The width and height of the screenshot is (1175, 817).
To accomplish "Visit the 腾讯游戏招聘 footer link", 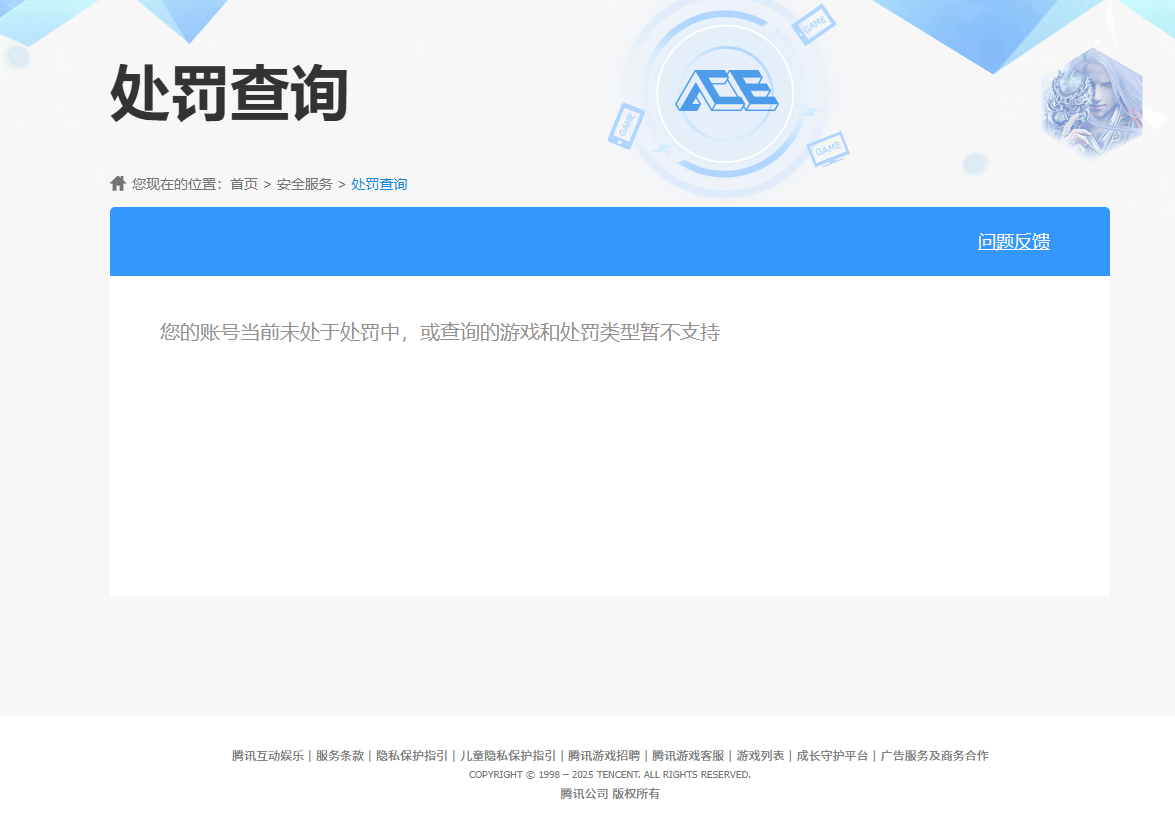I will (604, 756).
